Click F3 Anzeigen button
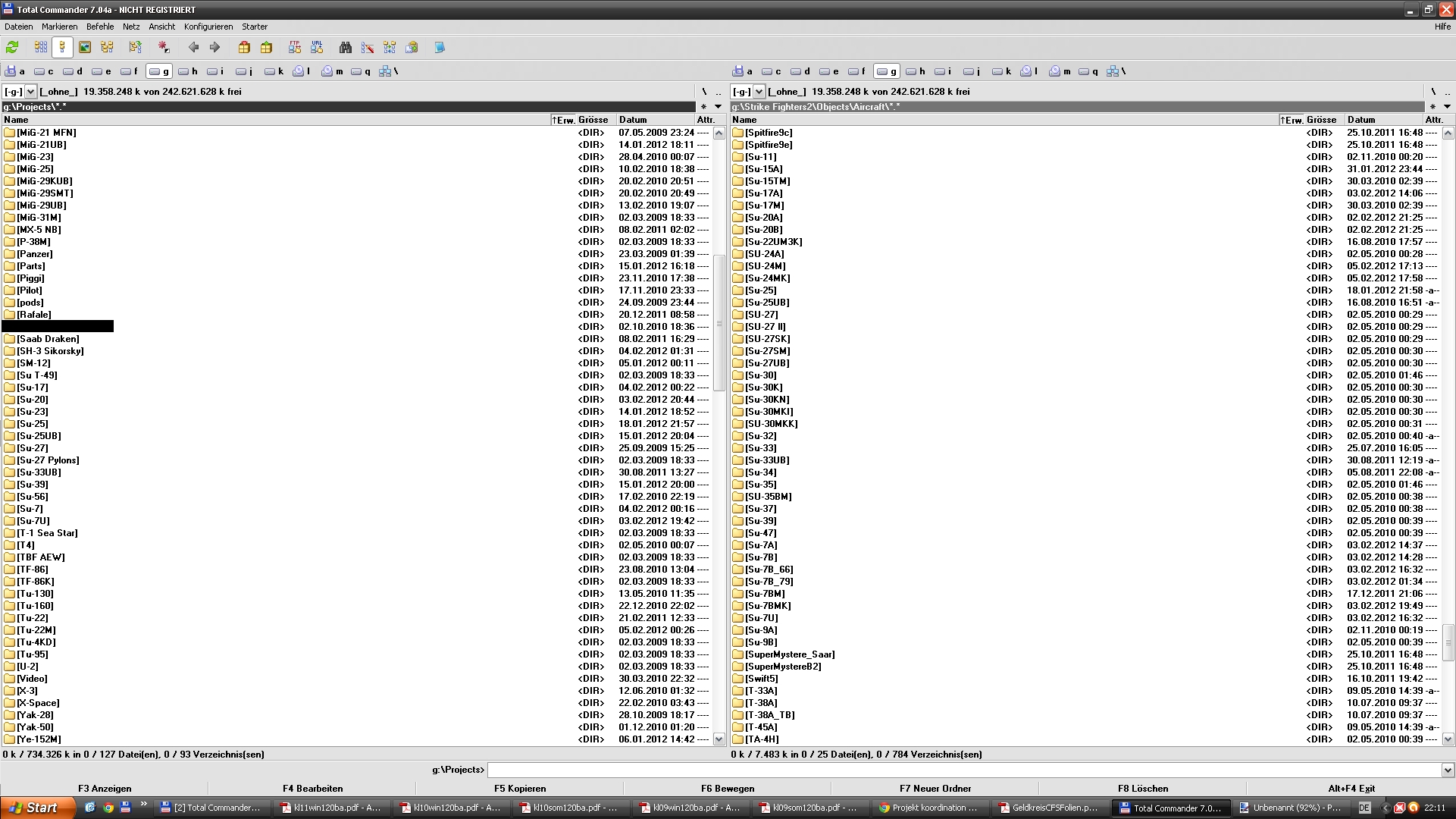Viewport: 1456px width, 819px height. (x=105, y=789)
